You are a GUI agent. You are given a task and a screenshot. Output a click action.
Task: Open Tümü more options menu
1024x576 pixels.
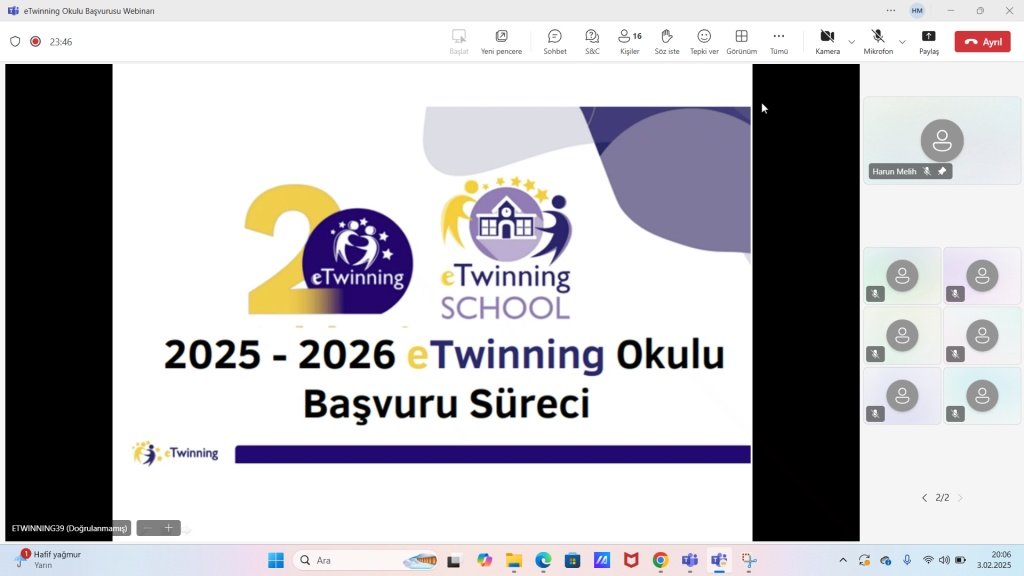(778, 42)
